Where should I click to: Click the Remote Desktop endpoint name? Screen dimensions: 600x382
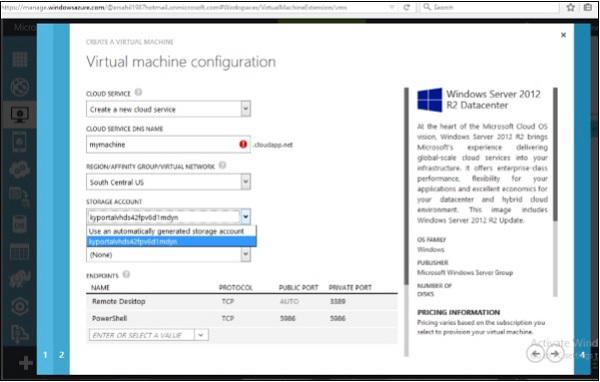pos(119,301)
